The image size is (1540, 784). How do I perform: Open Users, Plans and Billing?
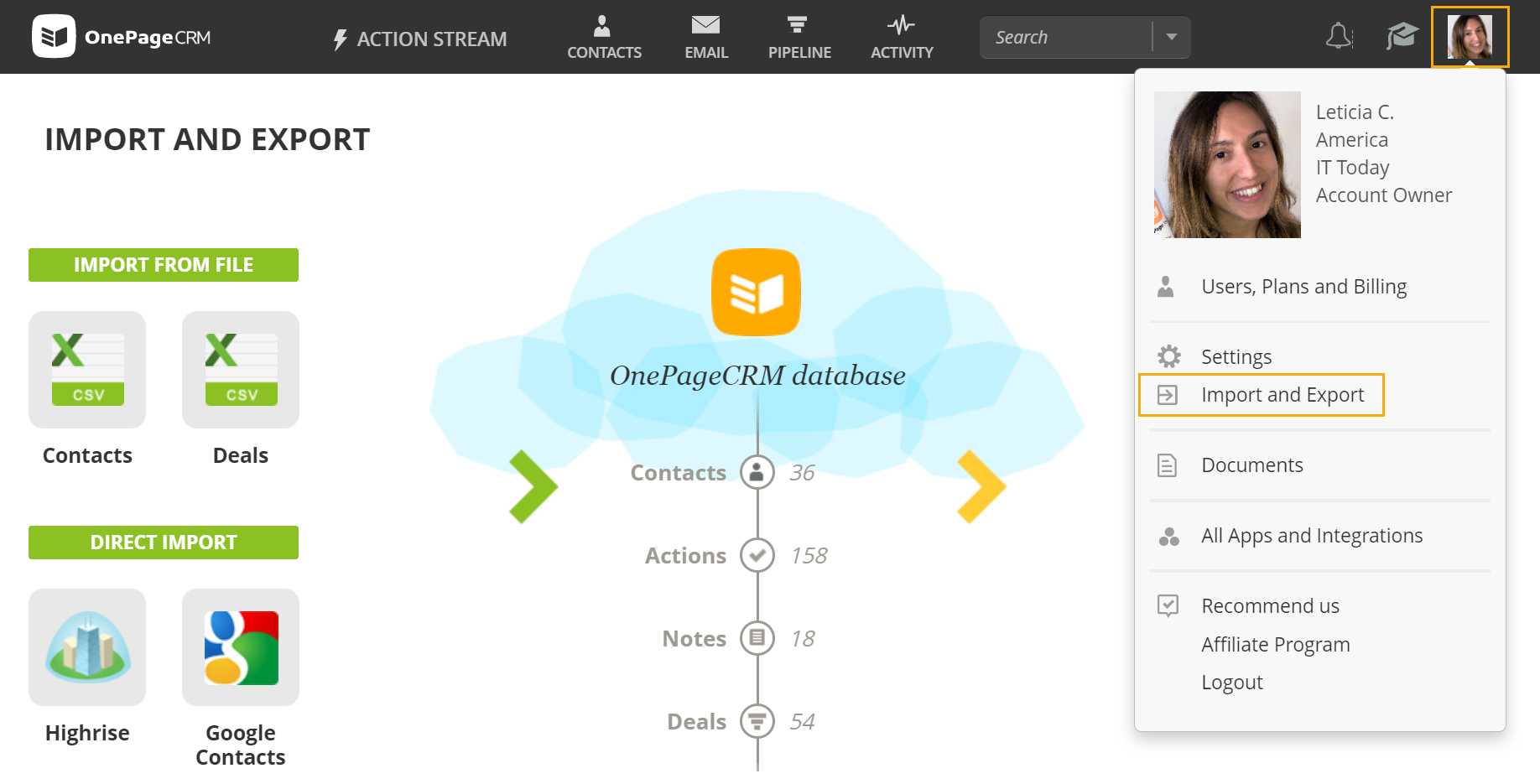1303,287
